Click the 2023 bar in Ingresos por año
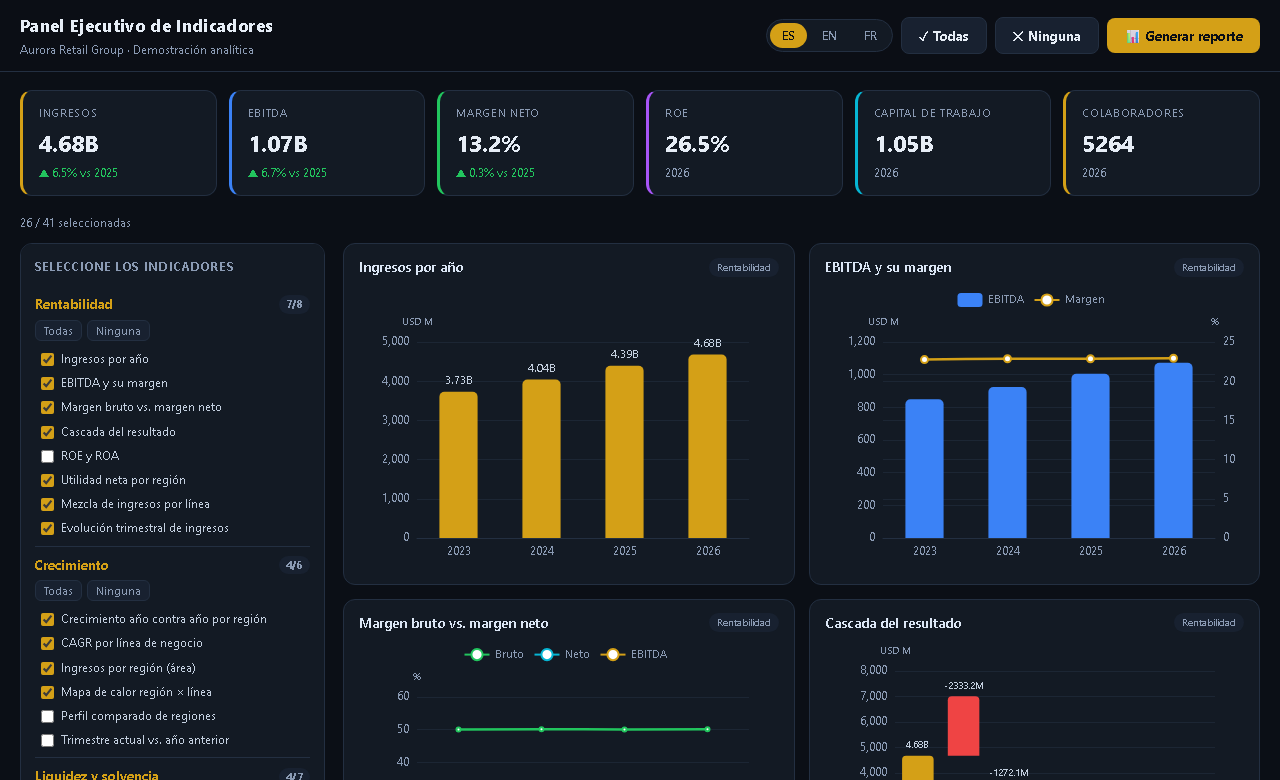The height and width of the screenshot is (780, 1280). [459, 465]
